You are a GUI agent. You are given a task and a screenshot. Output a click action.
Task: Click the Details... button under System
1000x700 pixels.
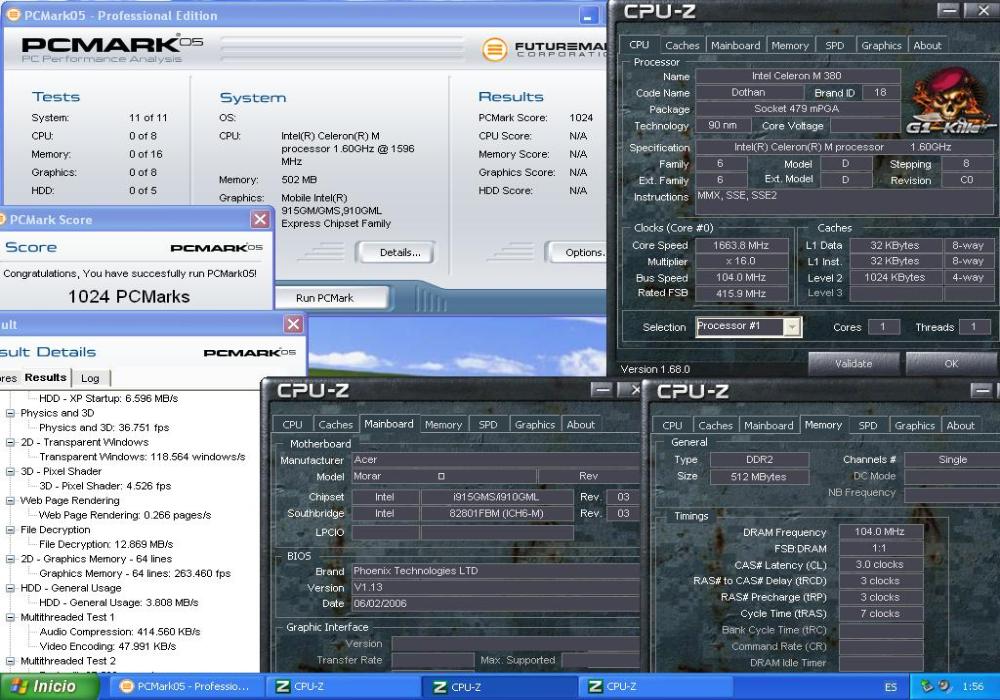(397, 252)
